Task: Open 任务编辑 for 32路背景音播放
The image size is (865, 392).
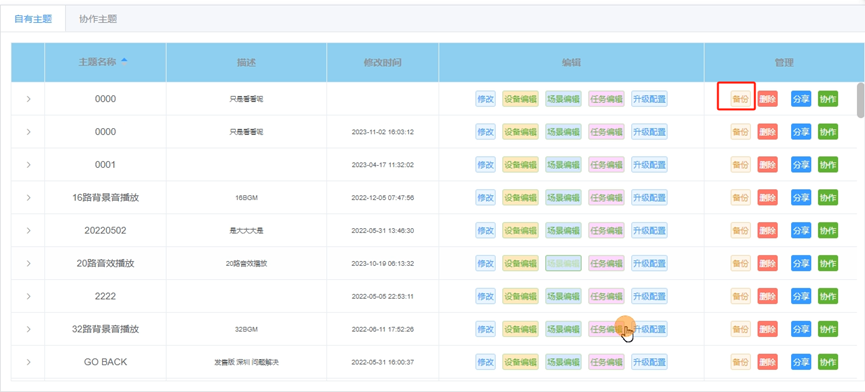Action: pyautogui.click(x=606, y=329)
